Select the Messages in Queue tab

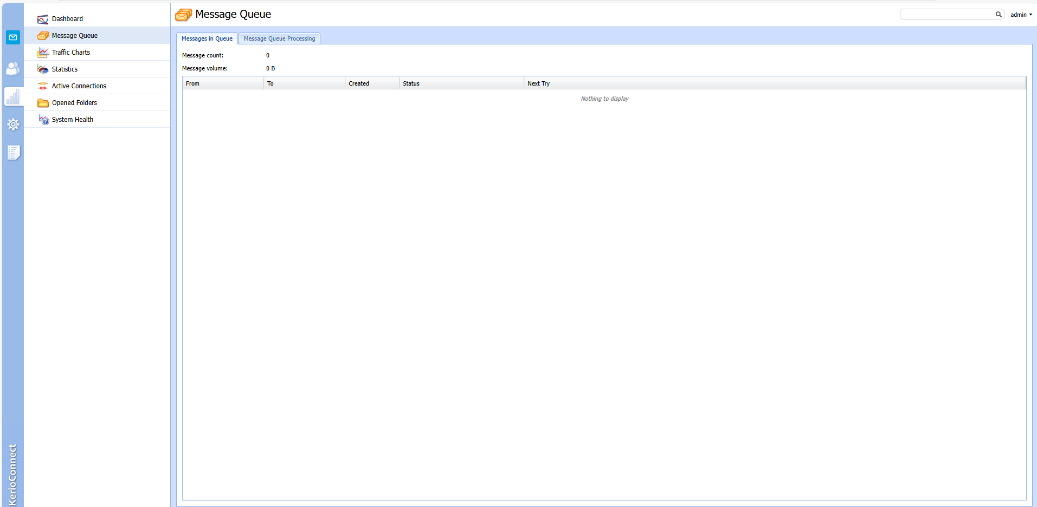click(207, 39)
